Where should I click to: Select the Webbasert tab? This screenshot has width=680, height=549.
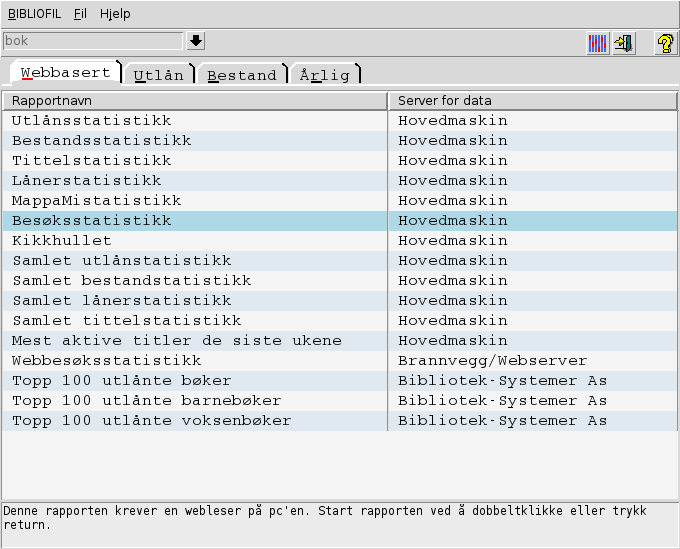[65, 73]
